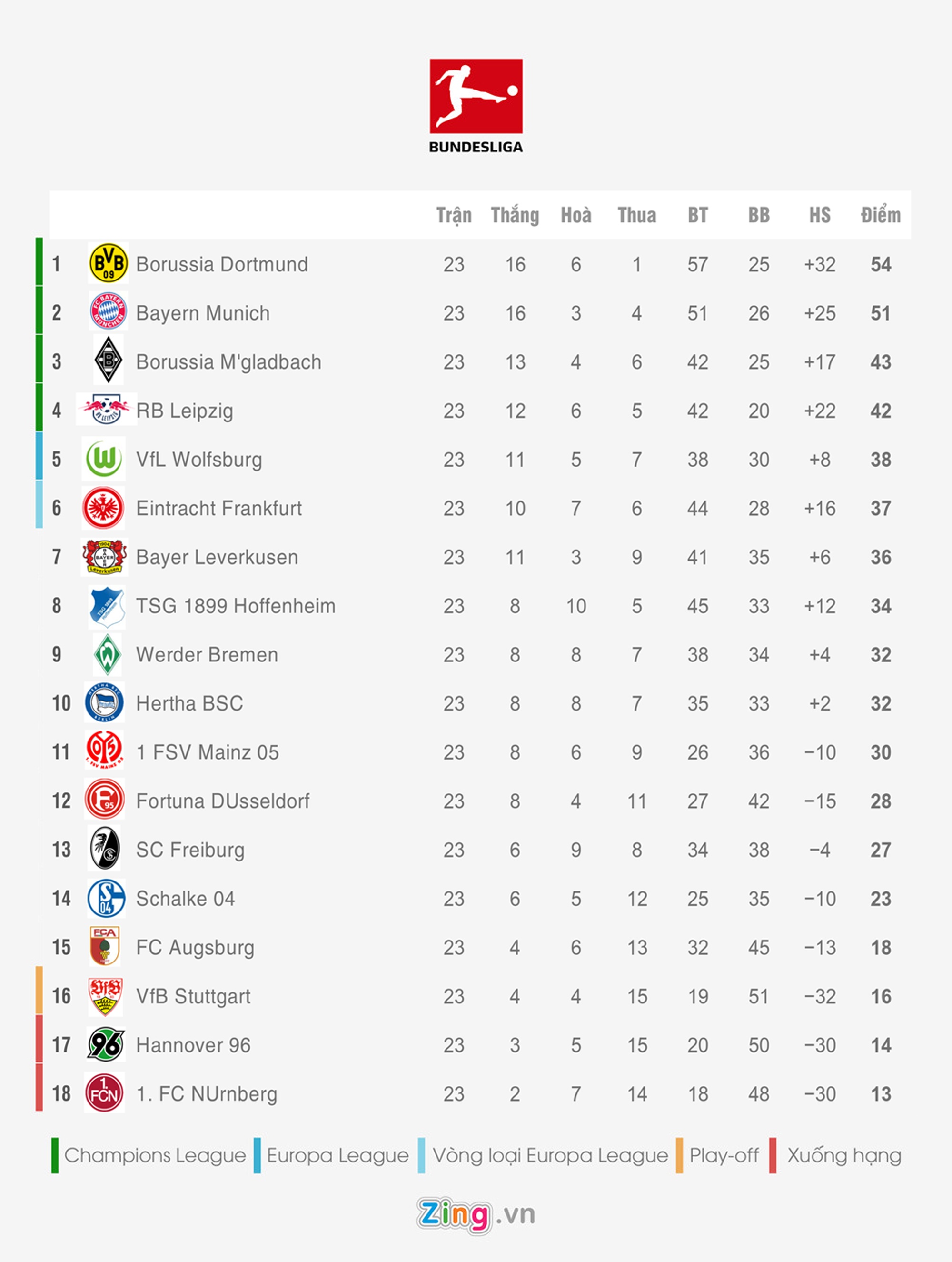Image resolution: width=952 pixels, height=1262 pixels.
Task: Click the green Champions League legend swatch
Action: tap(55, 1155)
